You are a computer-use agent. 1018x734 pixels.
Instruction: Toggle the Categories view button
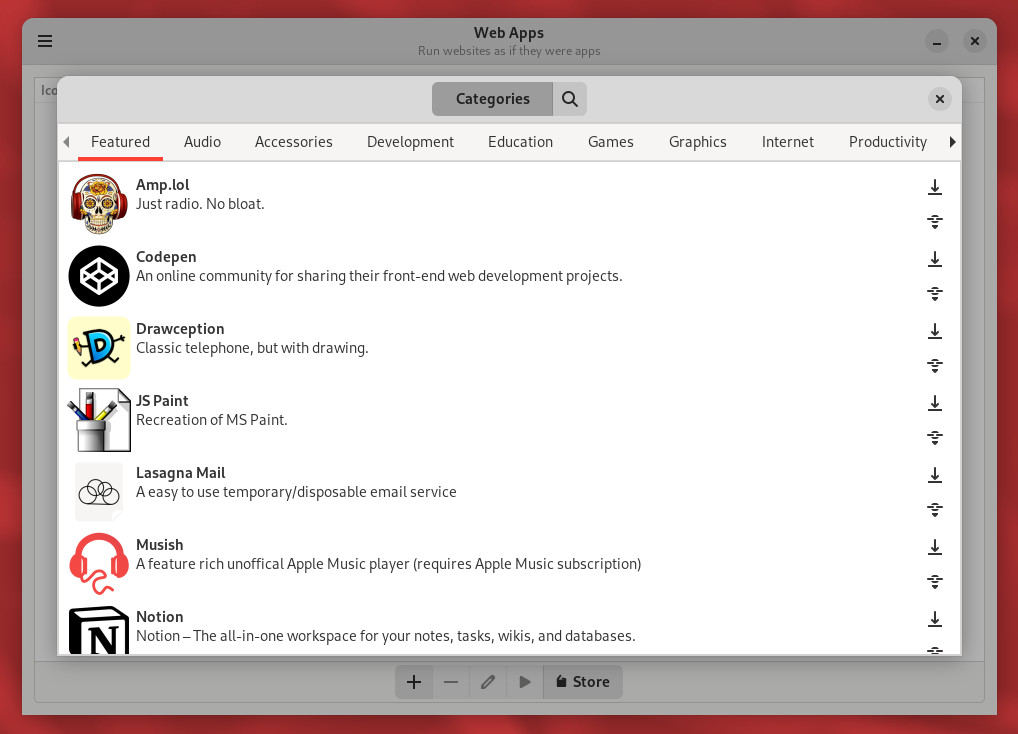pos(492,99)
